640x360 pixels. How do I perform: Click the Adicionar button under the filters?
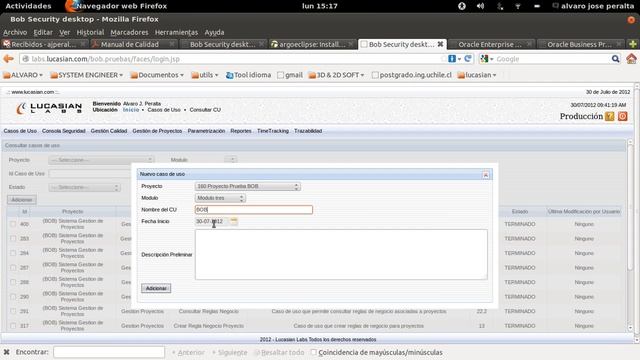(x=22, y=200)
